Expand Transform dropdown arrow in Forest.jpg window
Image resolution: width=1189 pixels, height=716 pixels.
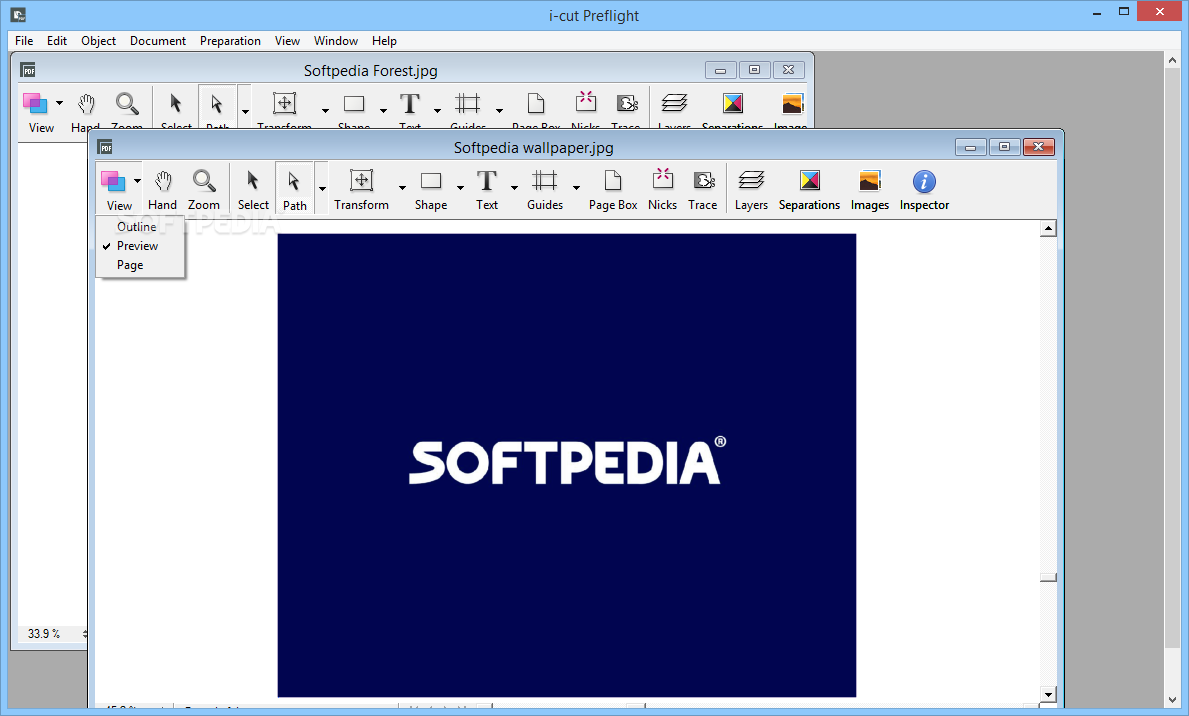click(325, 111)
